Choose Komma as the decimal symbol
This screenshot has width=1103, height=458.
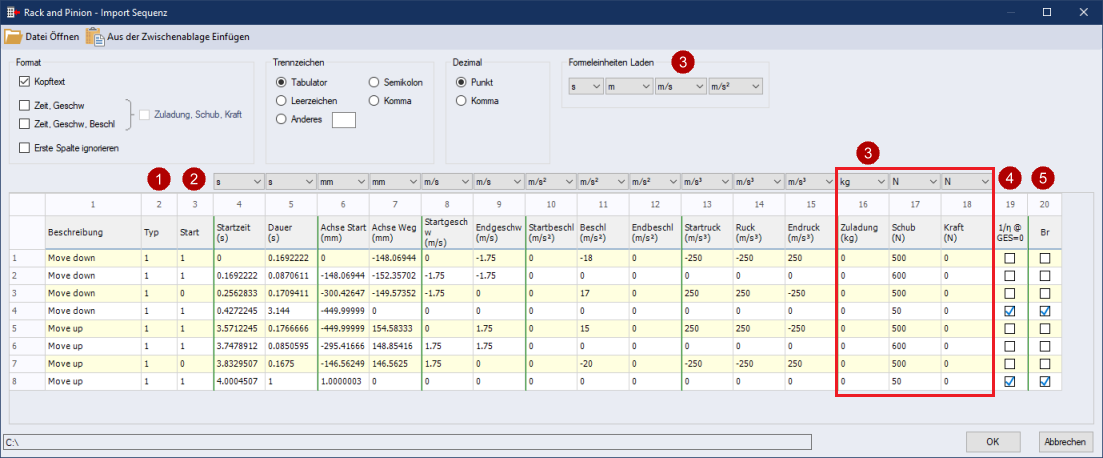(461, 100)
